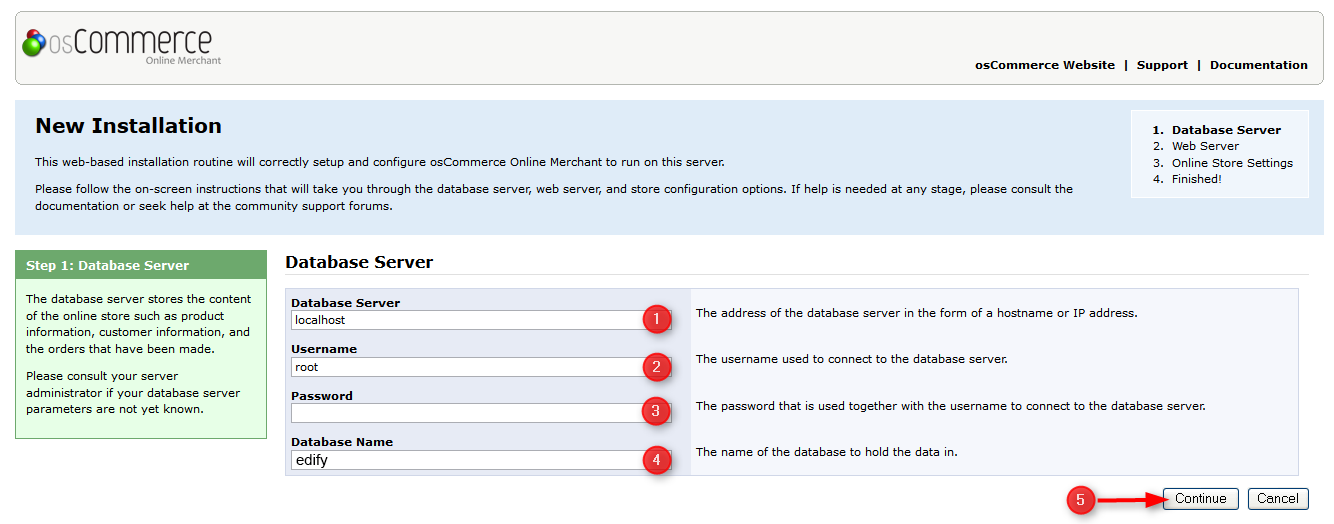Focus the Database Name field containing edify
This screenshot has width=1334, height=524.
click(x=466, y=460)
